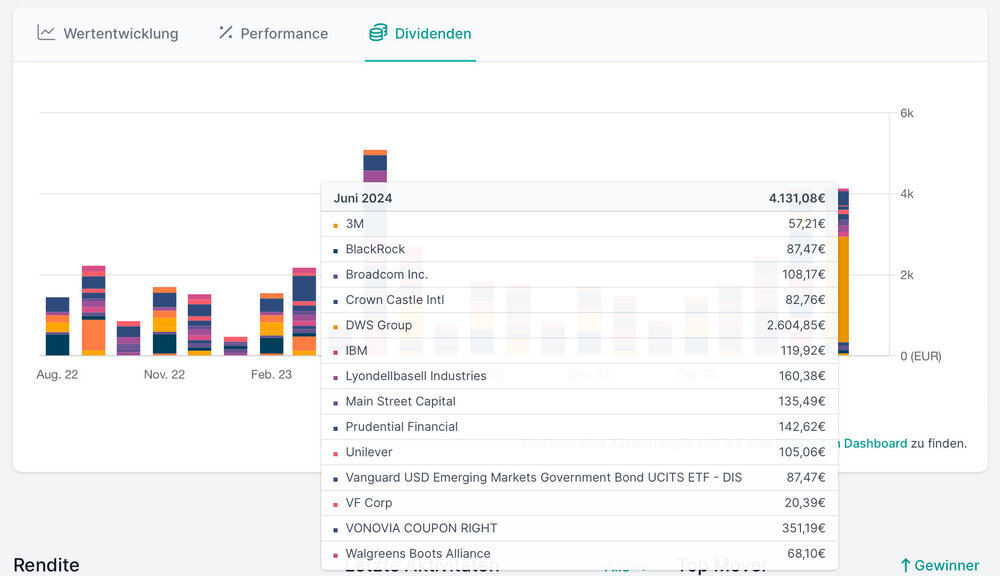Switch to the Wertentwicklung tab

tap(120, 33)
